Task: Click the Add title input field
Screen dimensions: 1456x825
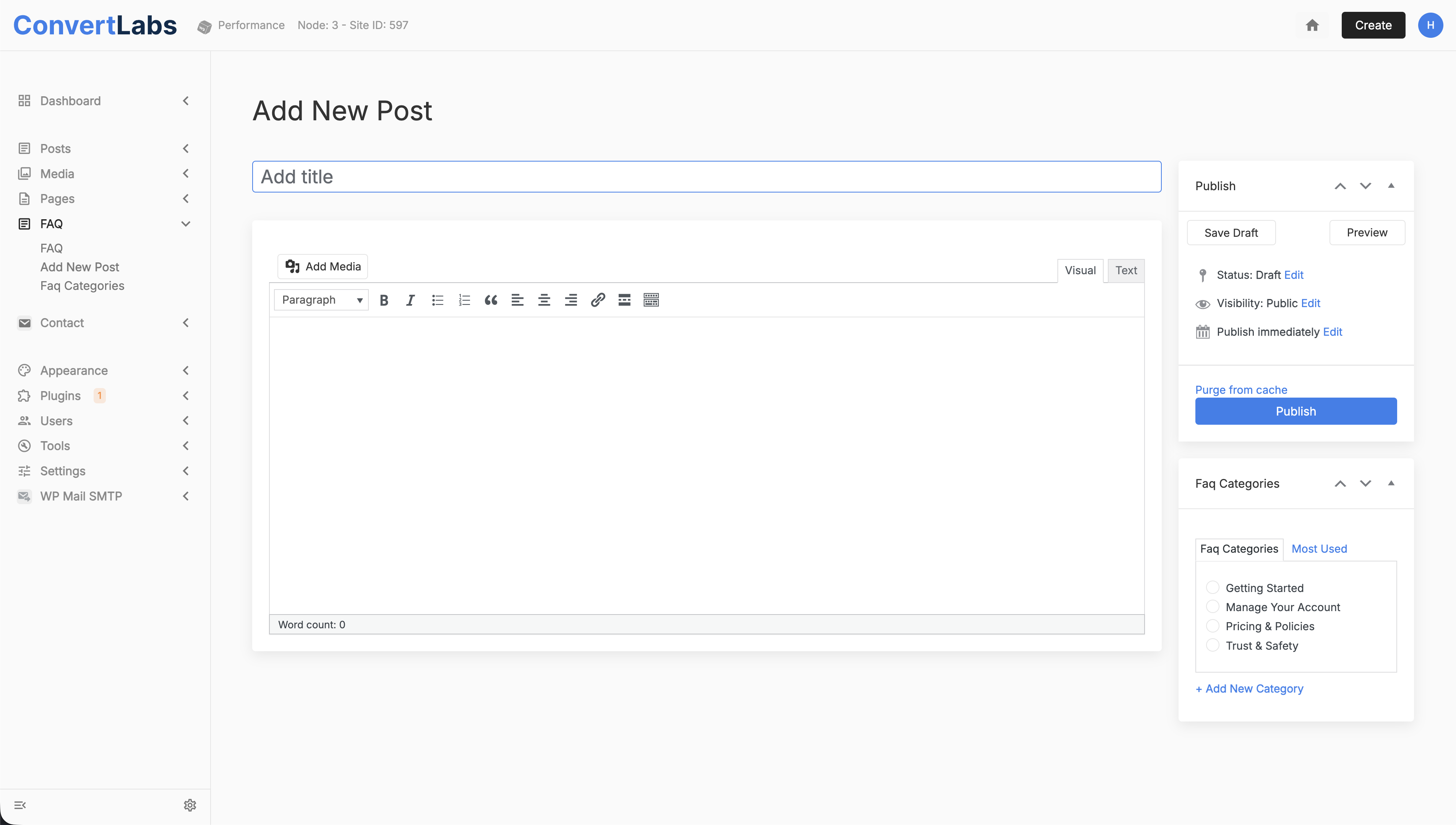Action: [706, 177]
